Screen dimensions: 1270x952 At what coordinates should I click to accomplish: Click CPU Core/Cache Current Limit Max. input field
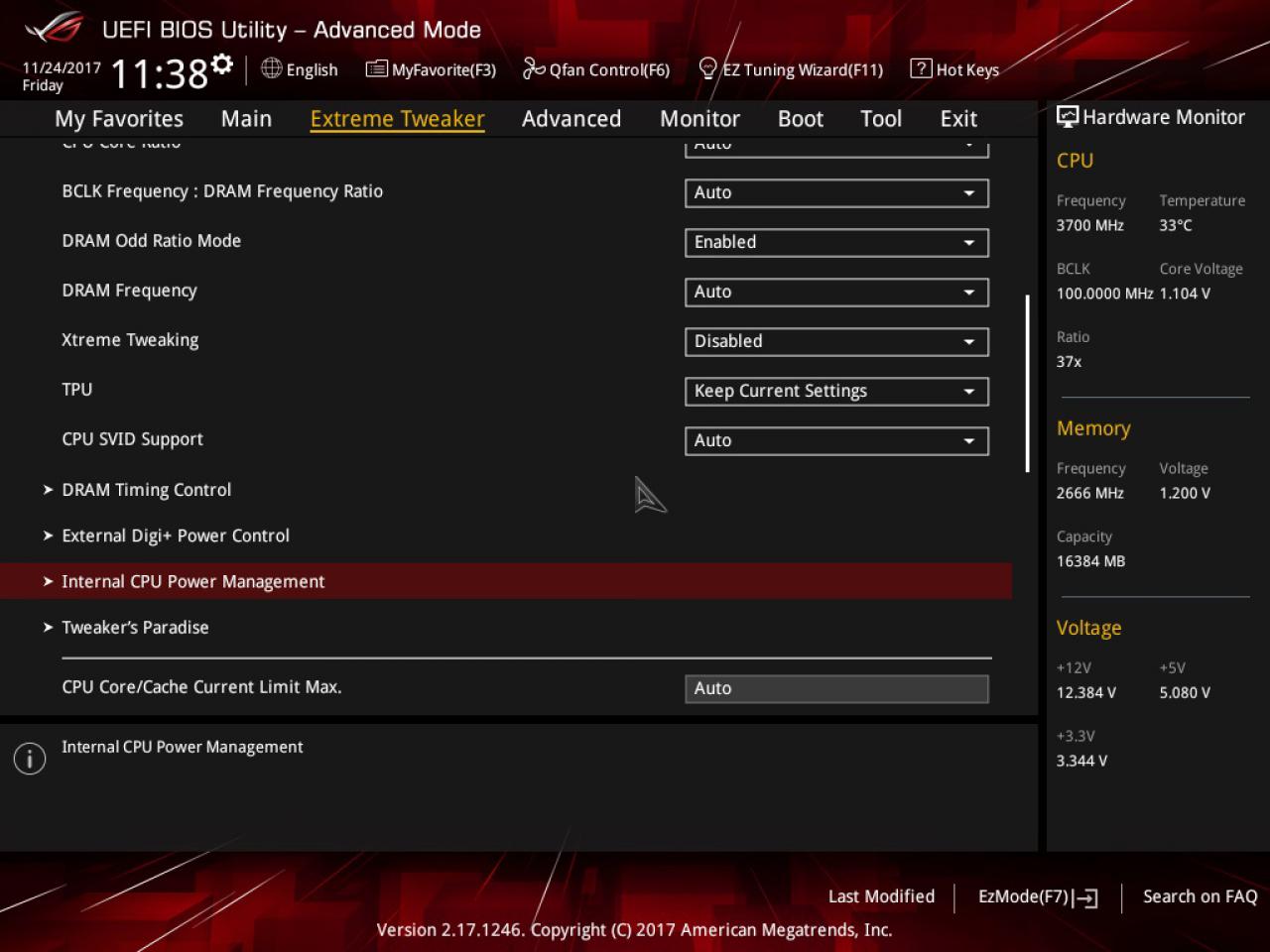coord(836,689)
